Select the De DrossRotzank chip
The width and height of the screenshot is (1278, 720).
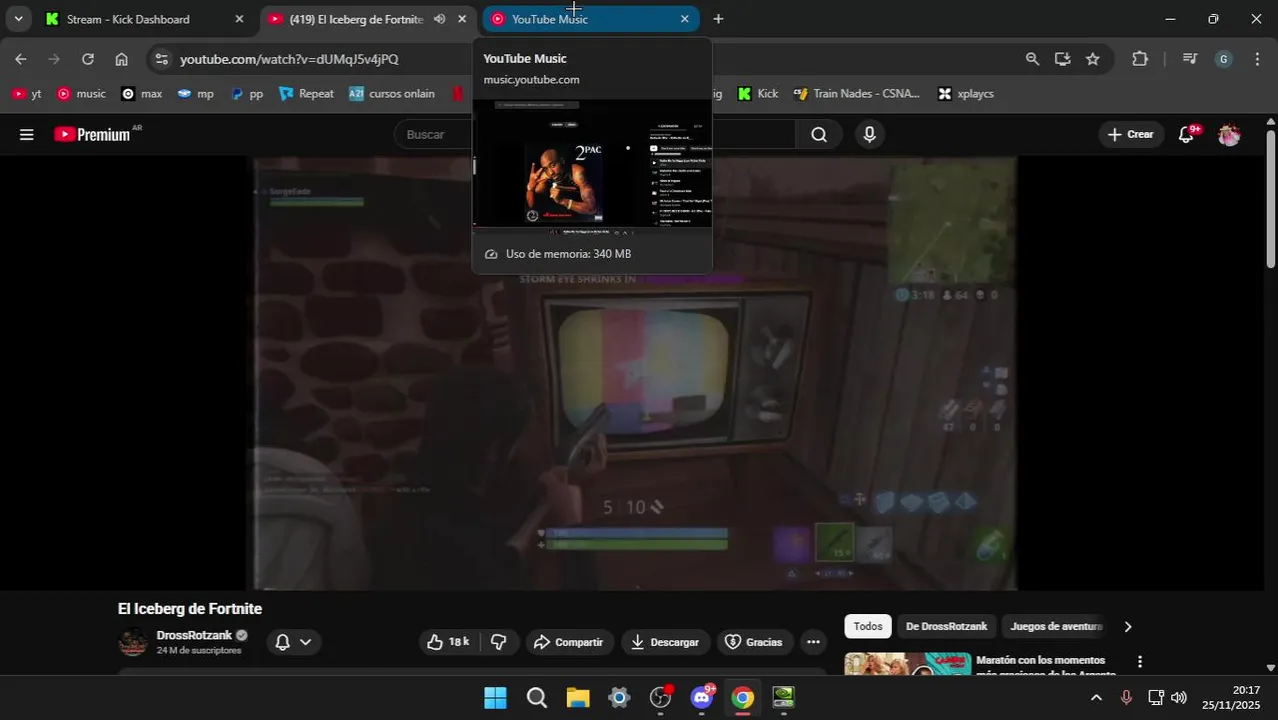946,627
